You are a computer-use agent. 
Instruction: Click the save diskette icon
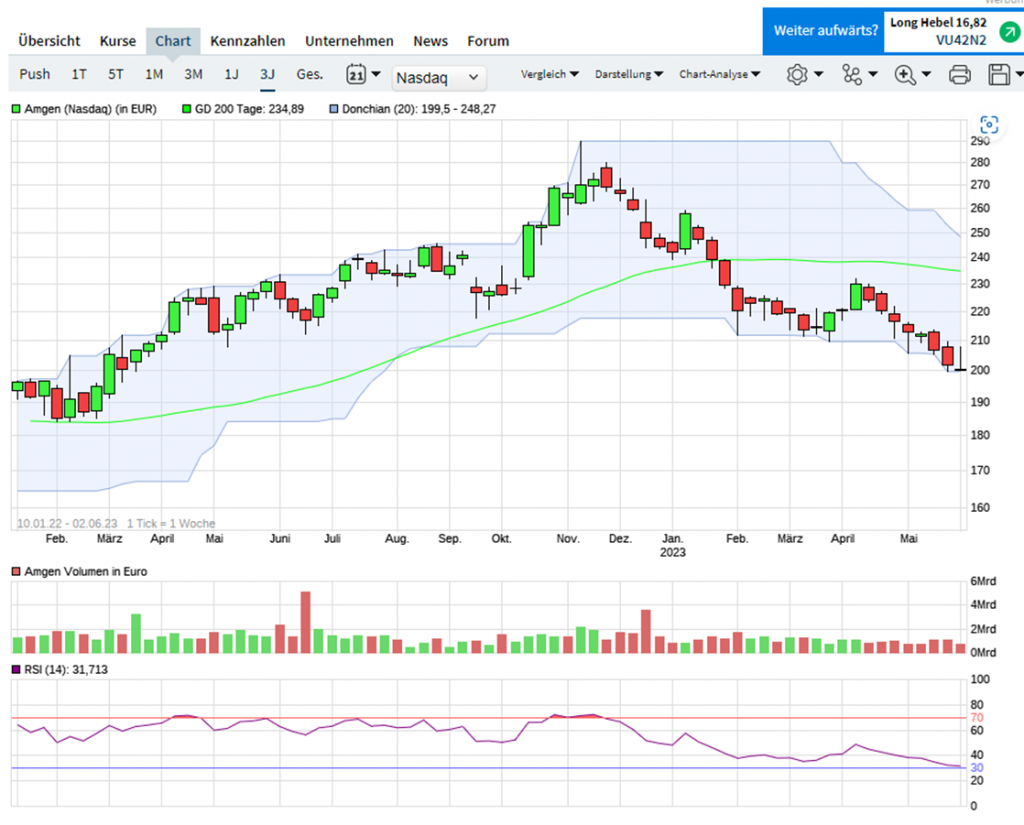(x=998, y=74)
